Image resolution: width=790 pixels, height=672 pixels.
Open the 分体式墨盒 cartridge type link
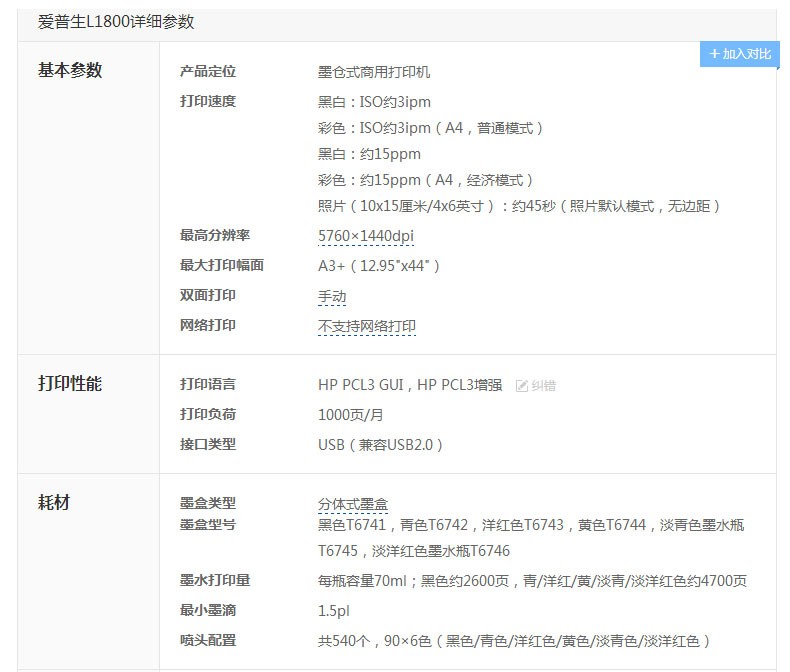353,504
